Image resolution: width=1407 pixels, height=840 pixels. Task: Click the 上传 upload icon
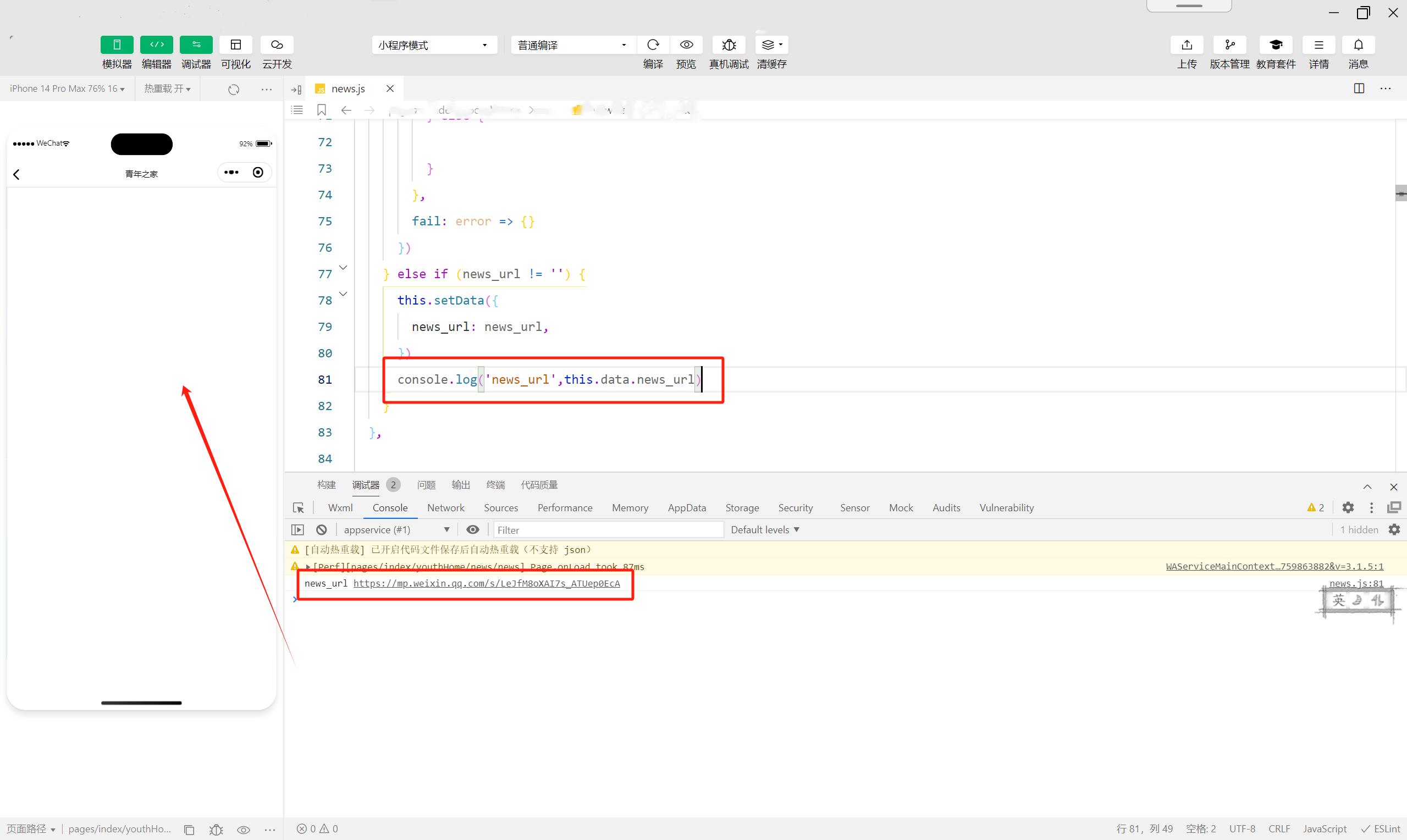[1187, 45]
